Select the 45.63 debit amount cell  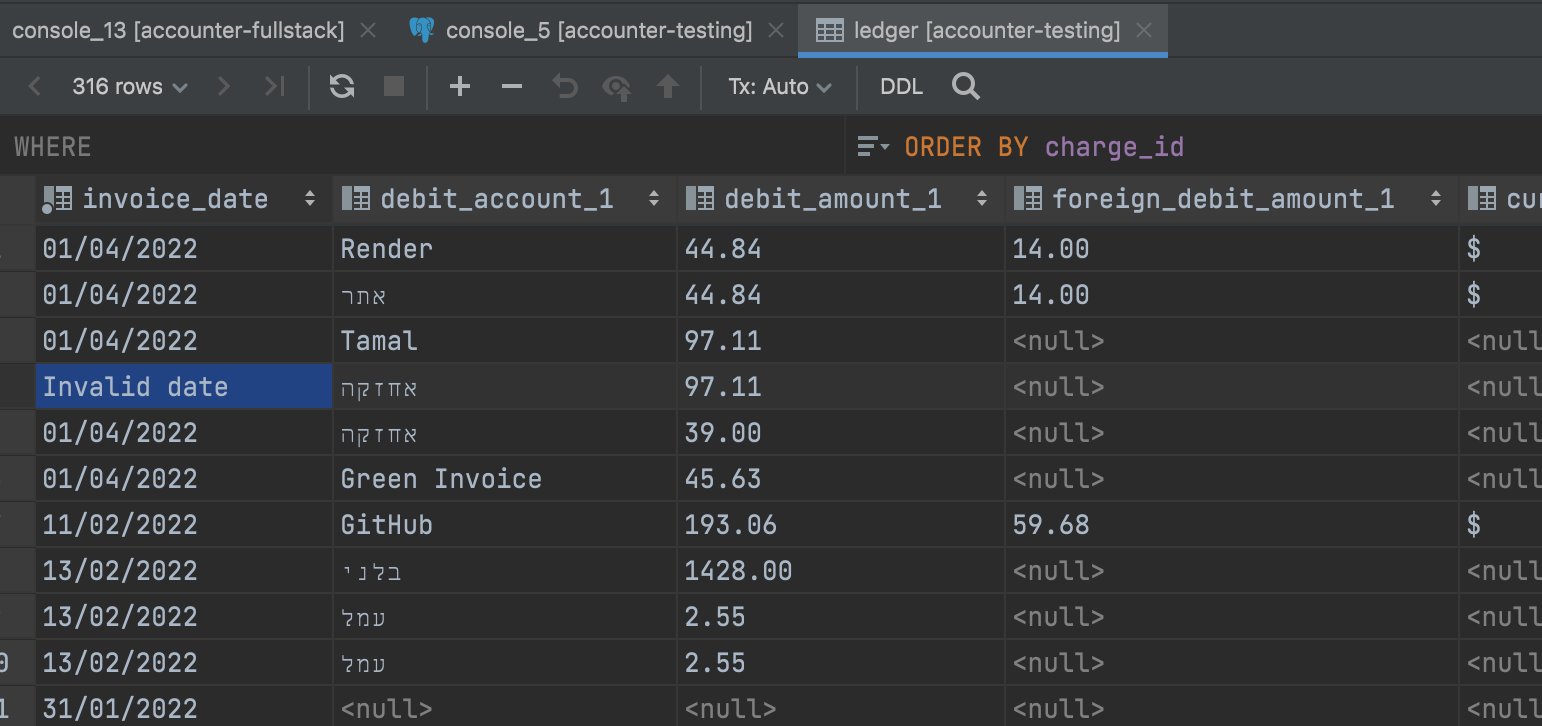pyautogui.click(x=841, y=479)
